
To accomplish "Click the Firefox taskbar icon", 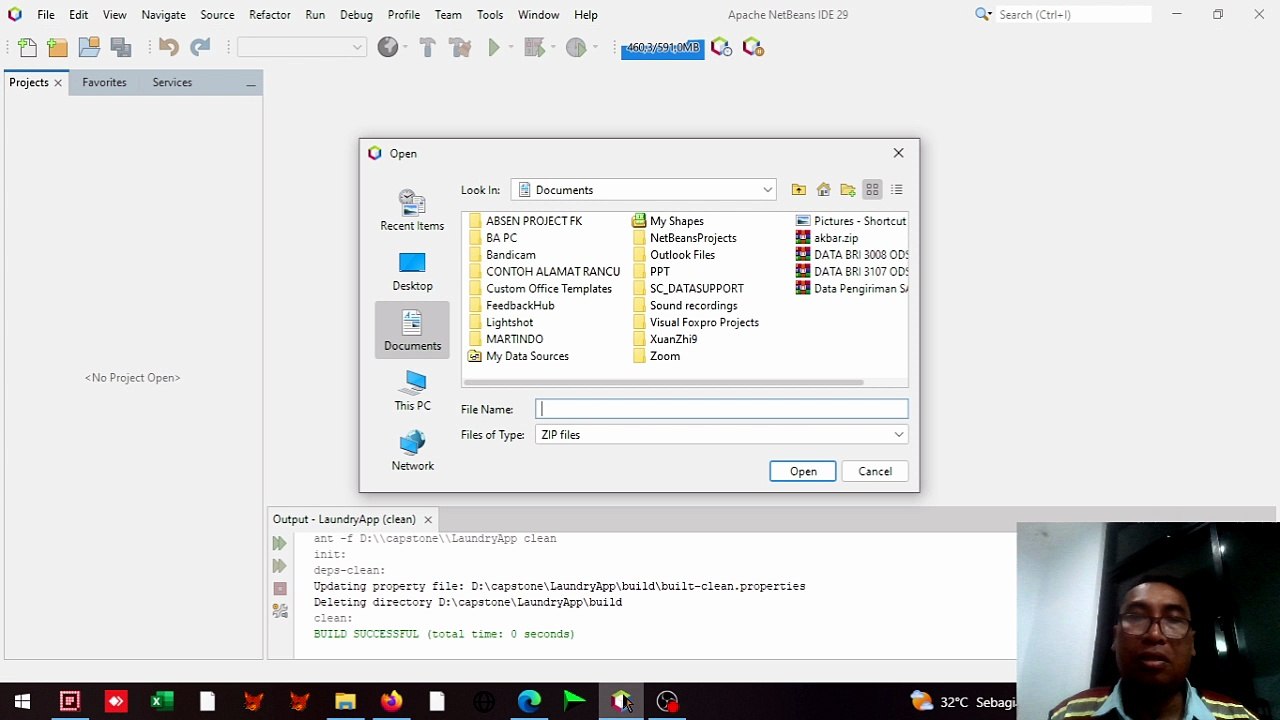I will (x=391, y=702).
